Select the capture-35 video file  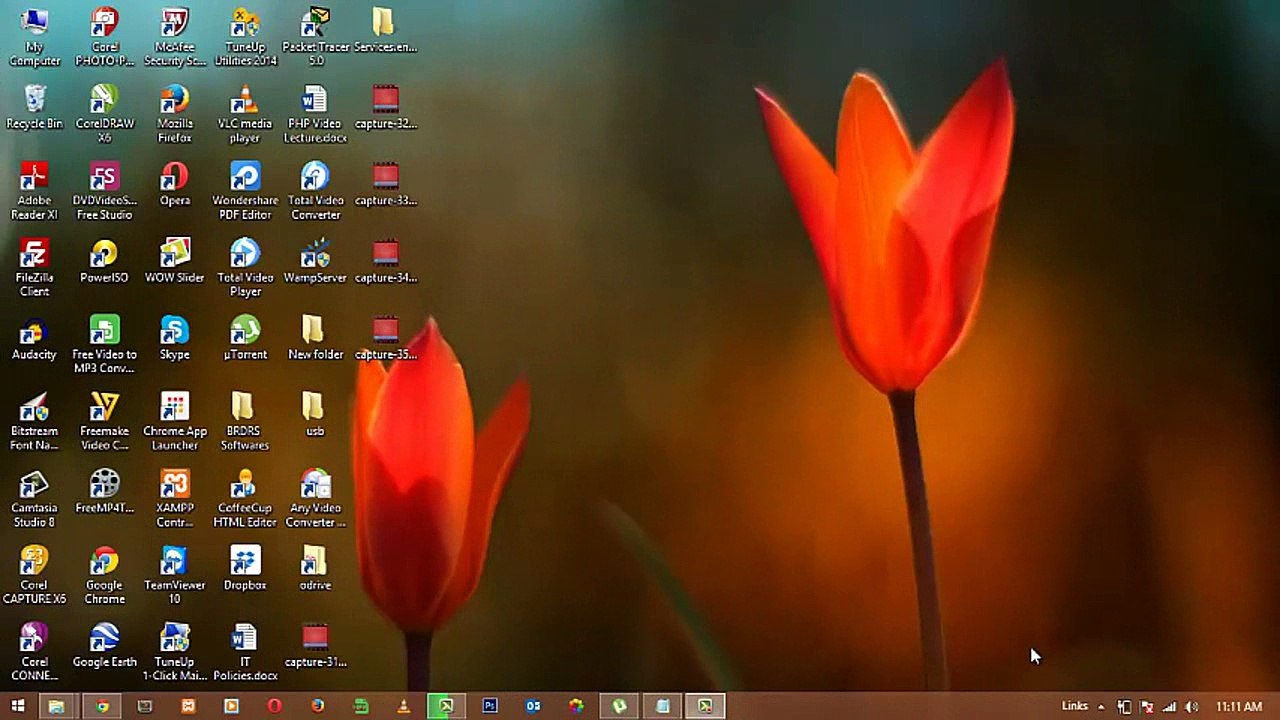coord(385,338)
